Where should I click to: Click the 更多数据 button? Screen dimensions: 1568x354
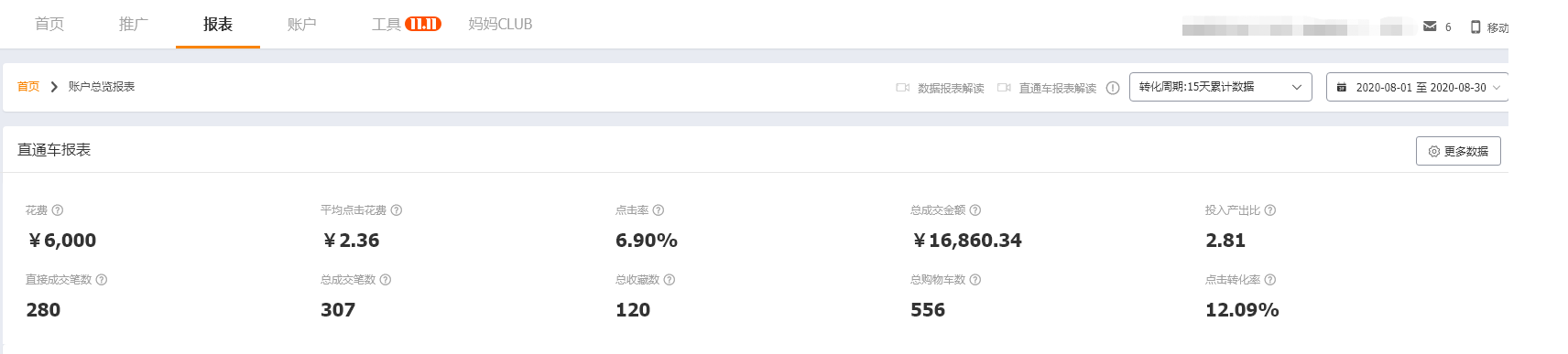(1458, 151)
